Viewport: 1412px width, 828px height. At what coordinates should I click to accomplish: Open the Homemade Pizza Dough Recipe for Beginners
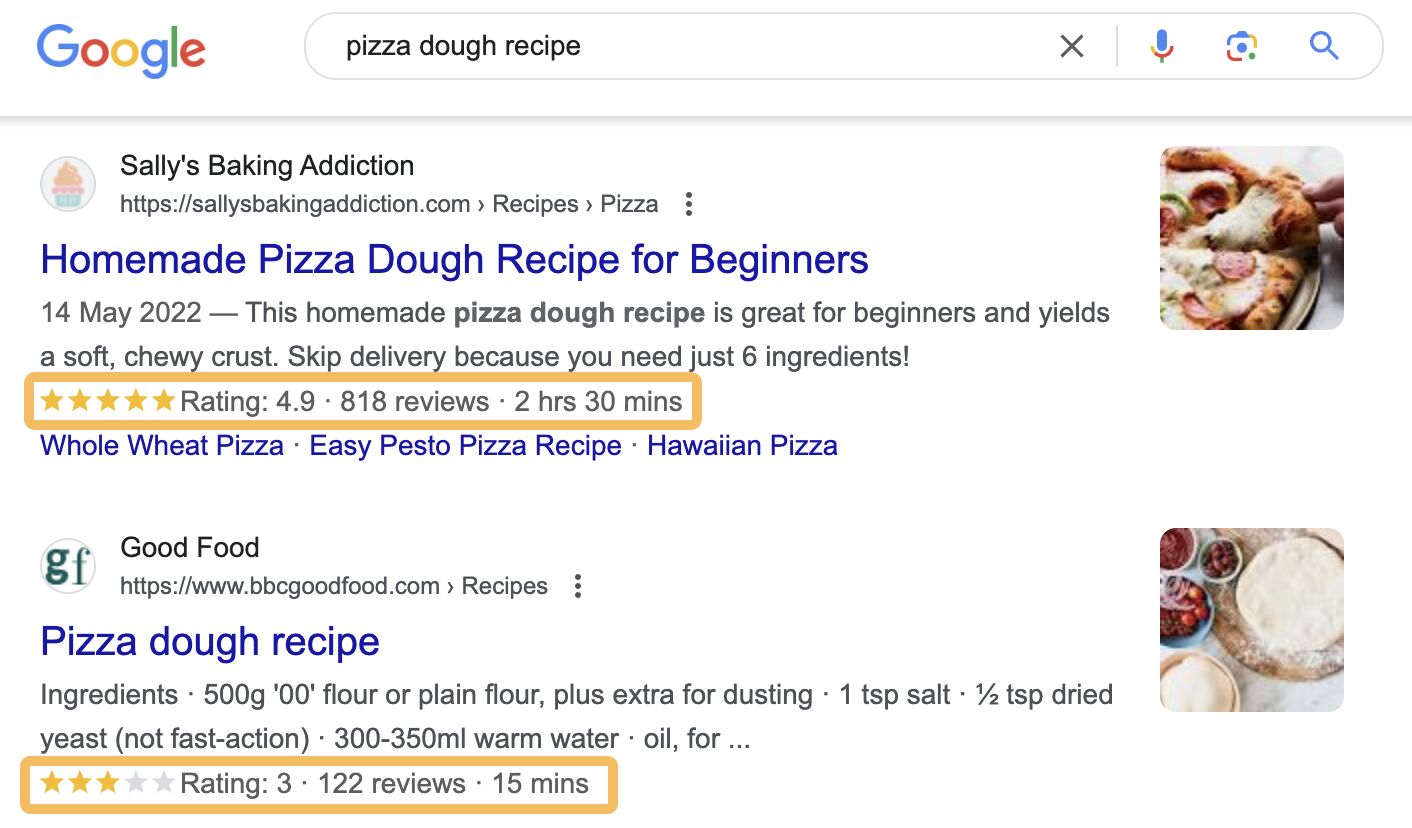[x=453, y=259]
